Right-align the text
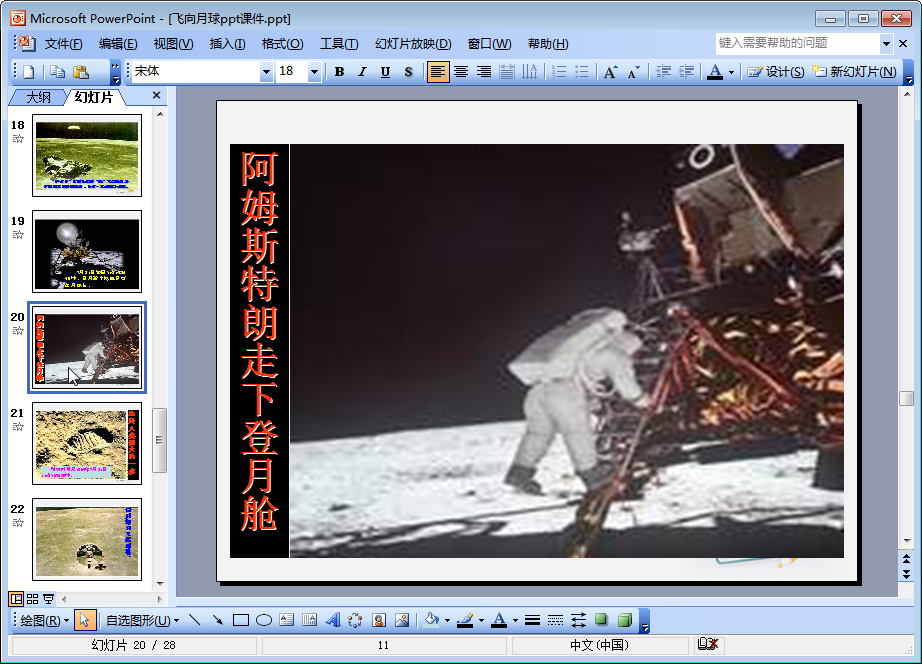Image resolution: width=922 pixels, height=664 pixels. (484, 72)
